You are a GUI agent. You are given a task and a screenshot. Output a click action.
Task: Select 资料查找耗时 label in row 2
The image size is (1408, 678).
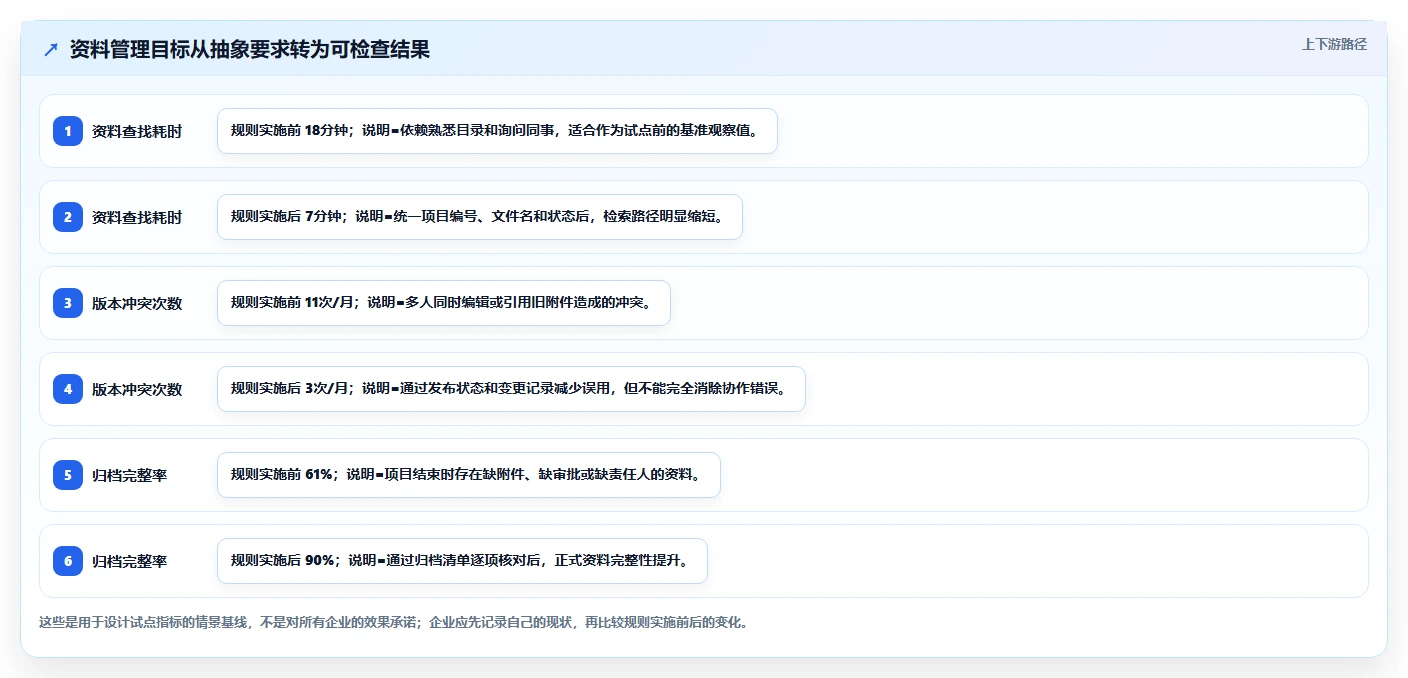point(137,217)
